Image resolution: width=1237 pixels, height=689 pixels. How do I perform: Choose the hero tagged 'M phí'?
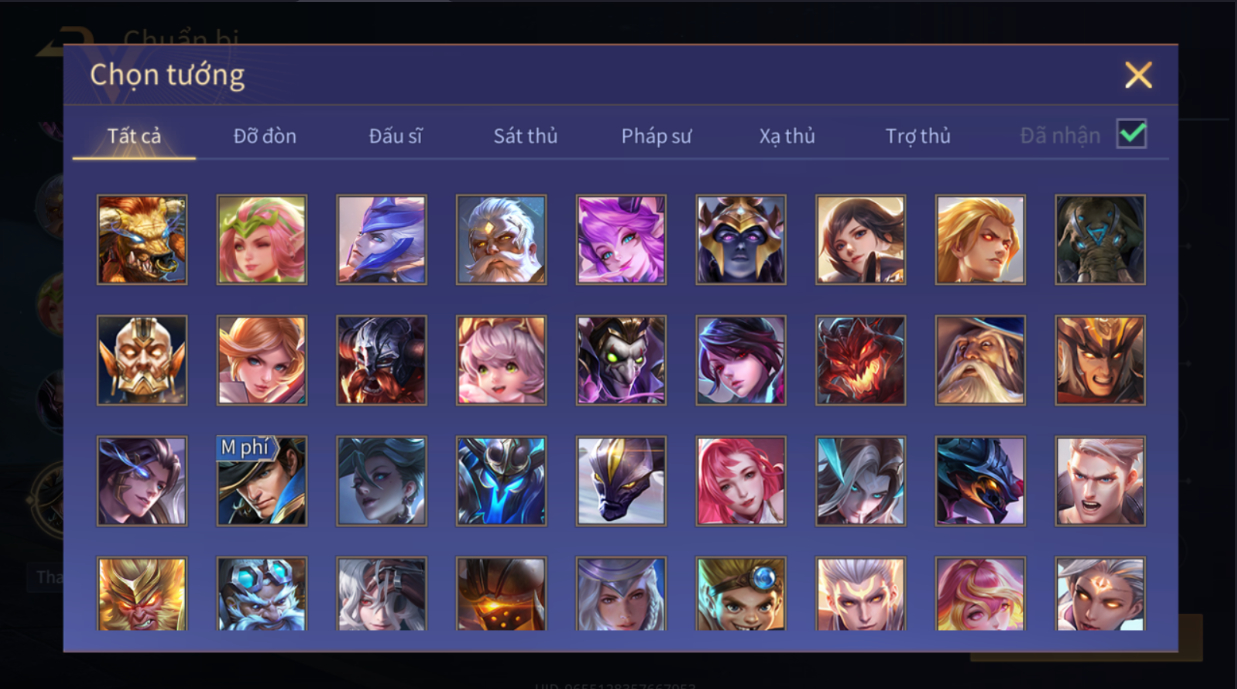[x=262, y=481]
